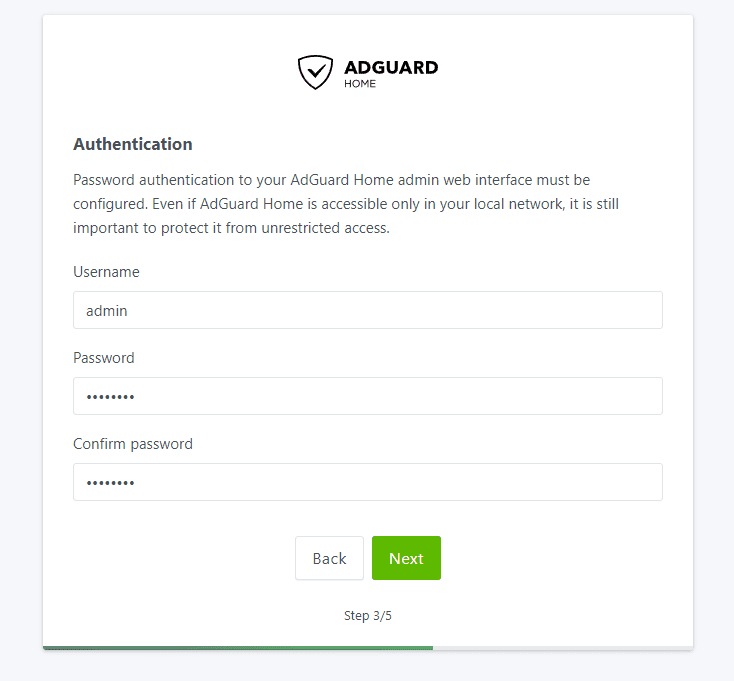Click into the Username input field
The height and width of the screenshot is (681, 734).
pos(367,310)
